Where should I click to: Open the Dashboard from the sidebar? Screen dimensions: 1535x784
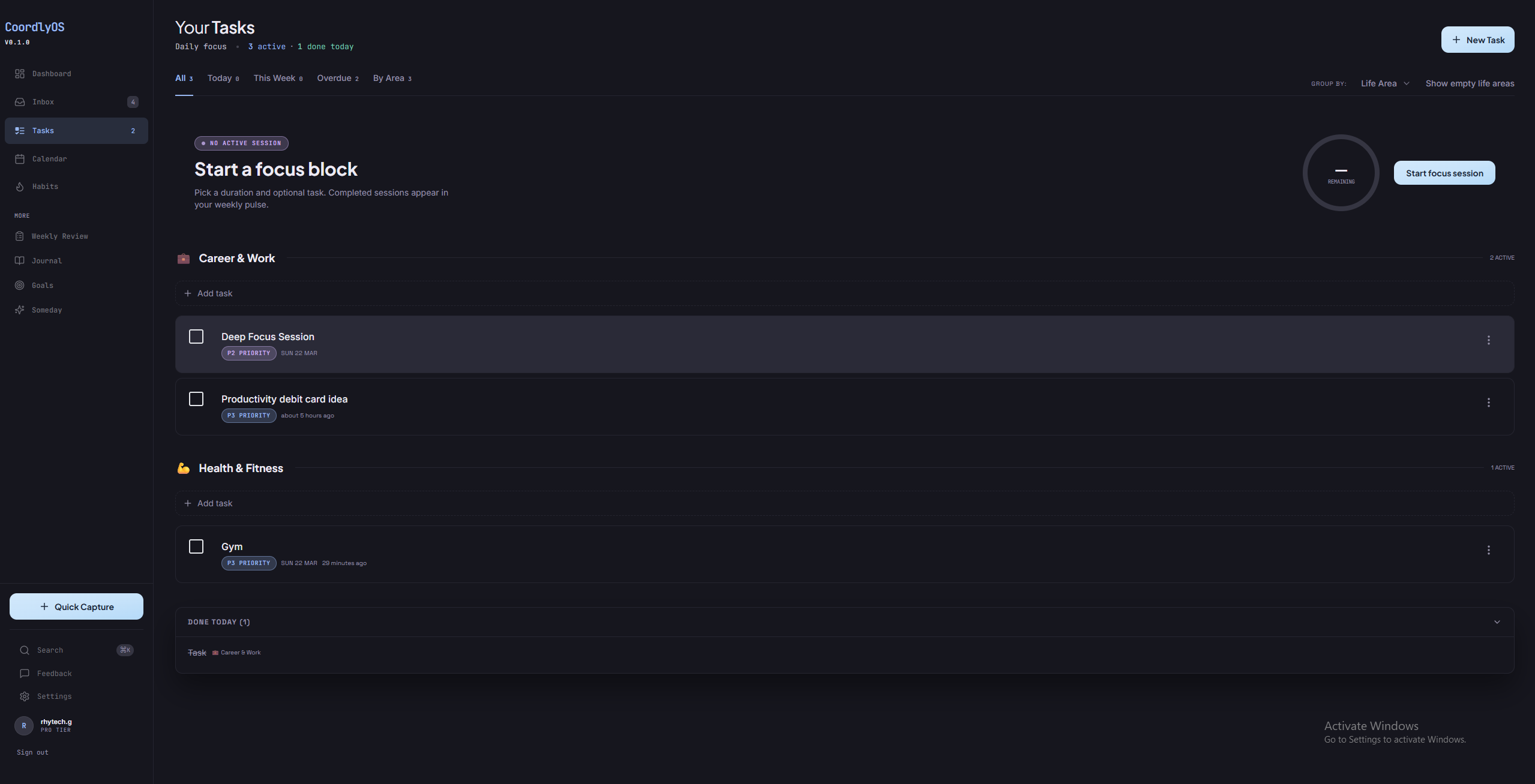50,73
